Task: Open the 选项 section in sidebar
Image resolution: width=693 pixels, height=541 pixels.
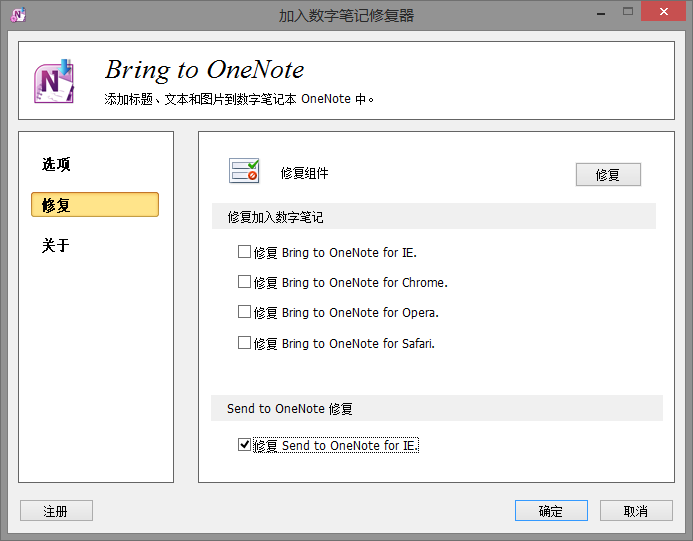Action: click(x=56, y=164)
